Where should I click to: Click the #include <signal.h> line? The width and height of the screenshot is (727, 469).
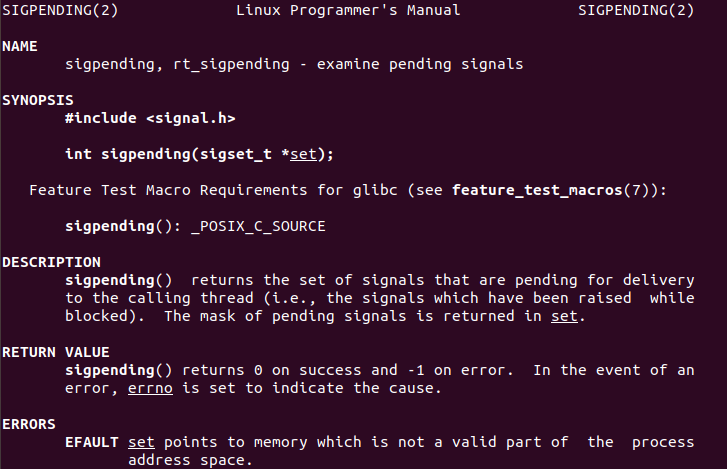point(150,118)
